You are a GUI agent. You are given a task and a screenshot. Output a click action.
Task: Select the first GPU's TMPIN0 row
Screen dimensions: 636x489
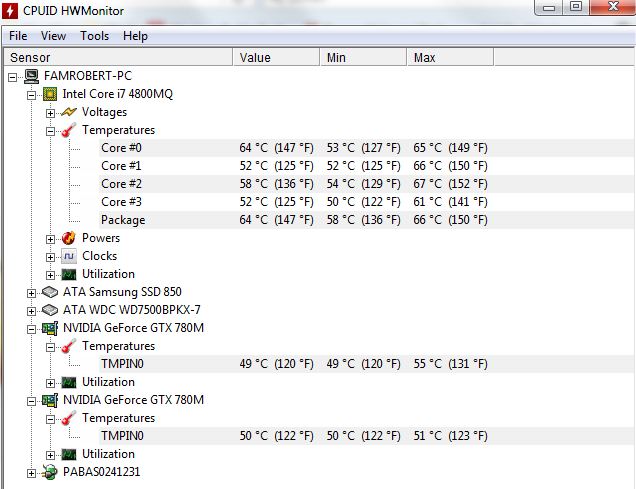click(367, 364)
